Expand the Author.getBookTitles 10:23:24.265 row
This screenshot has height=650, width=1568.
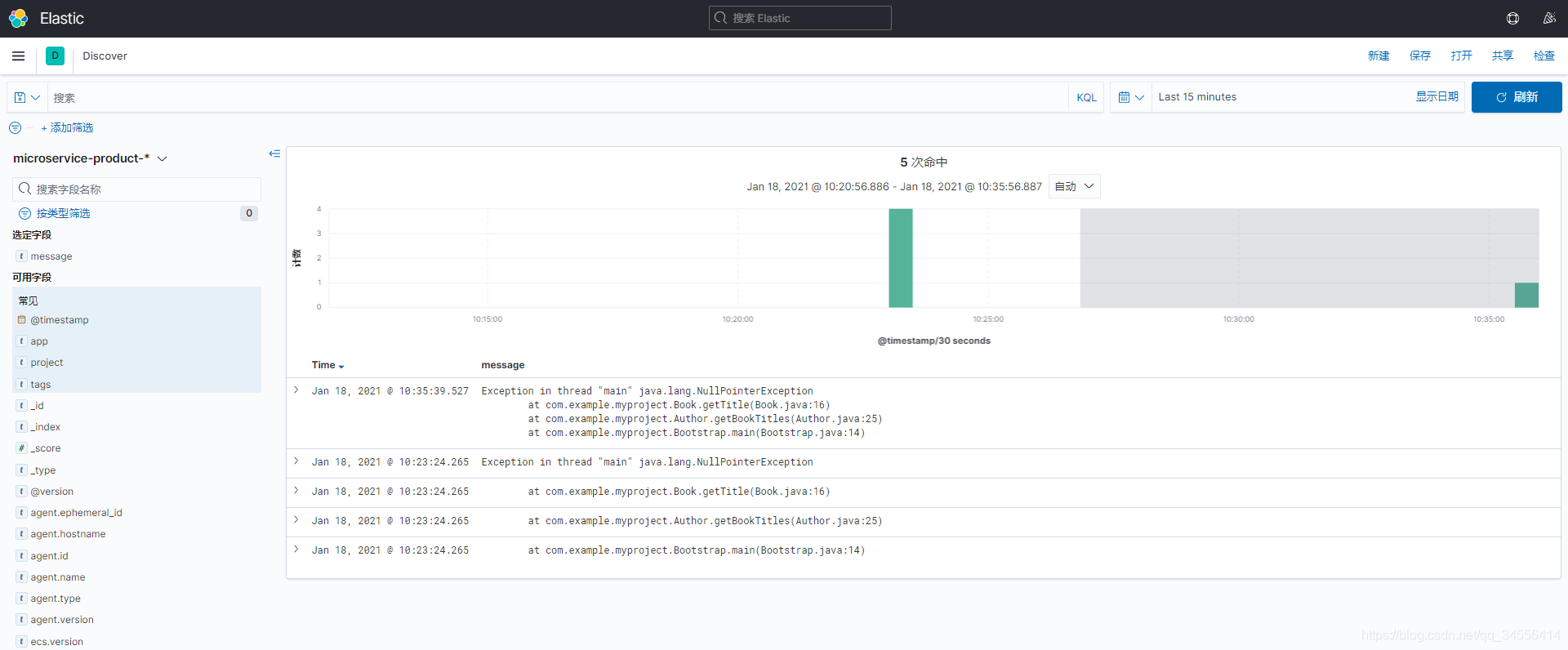click(x=296, y=520)
